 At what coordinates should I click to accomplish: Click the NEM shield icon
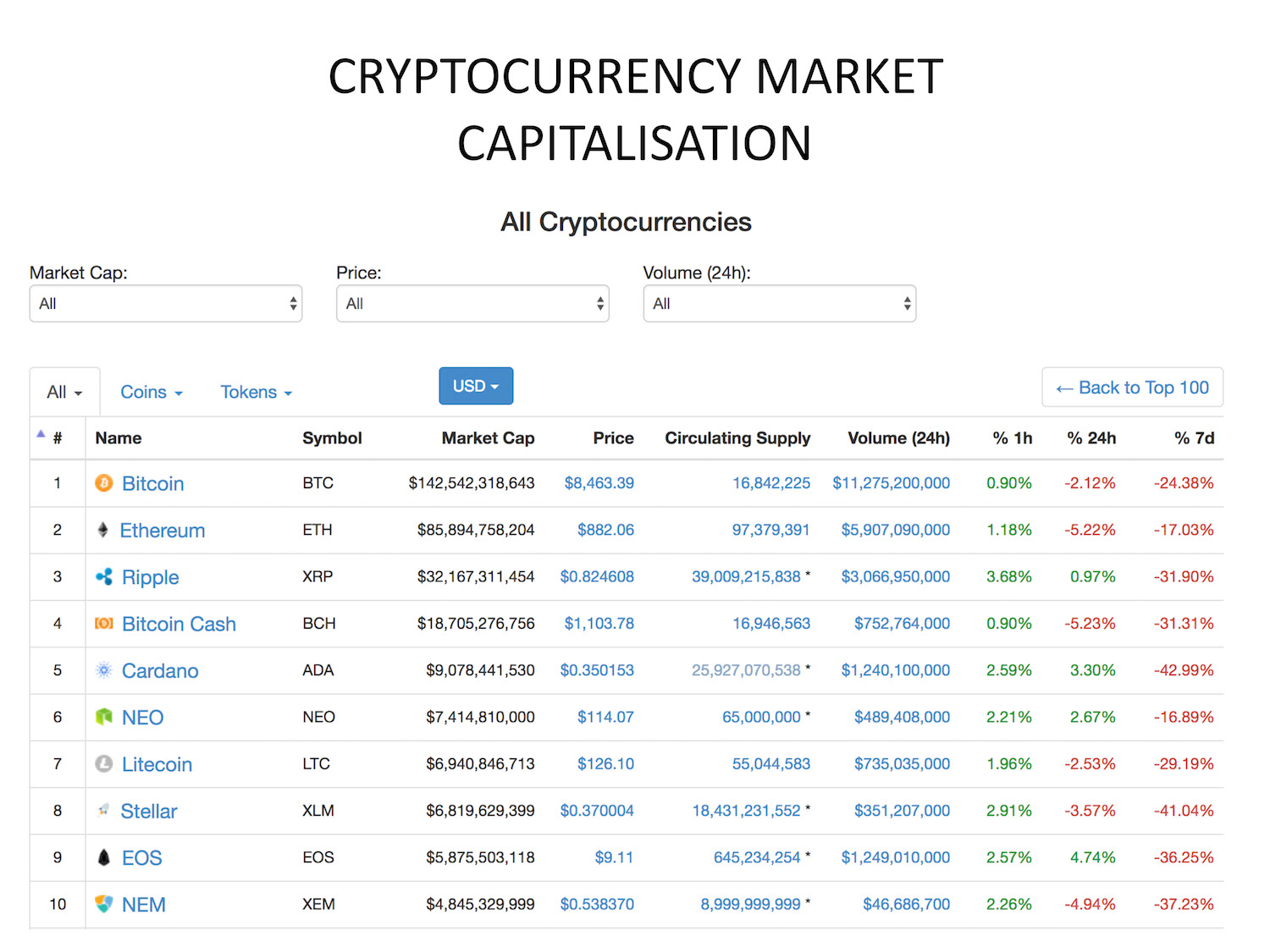tap(104, 905)
